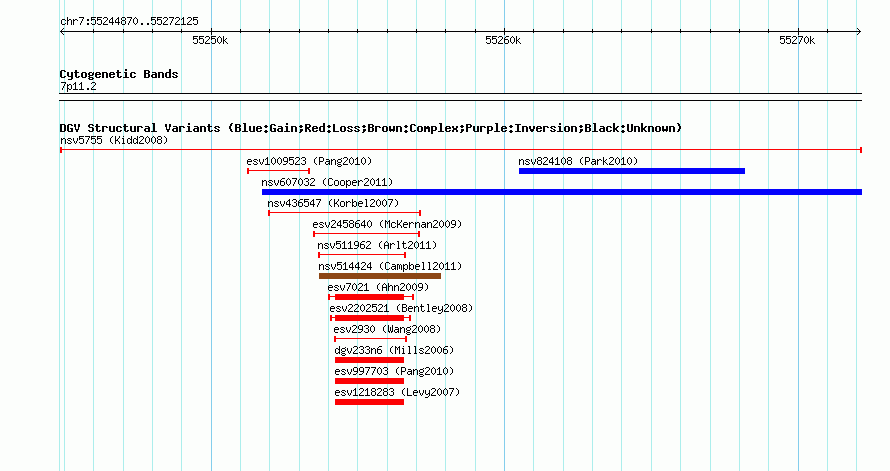
Task: Open esv2930 (Wang2008) label
Action: (x=387, y=329)
